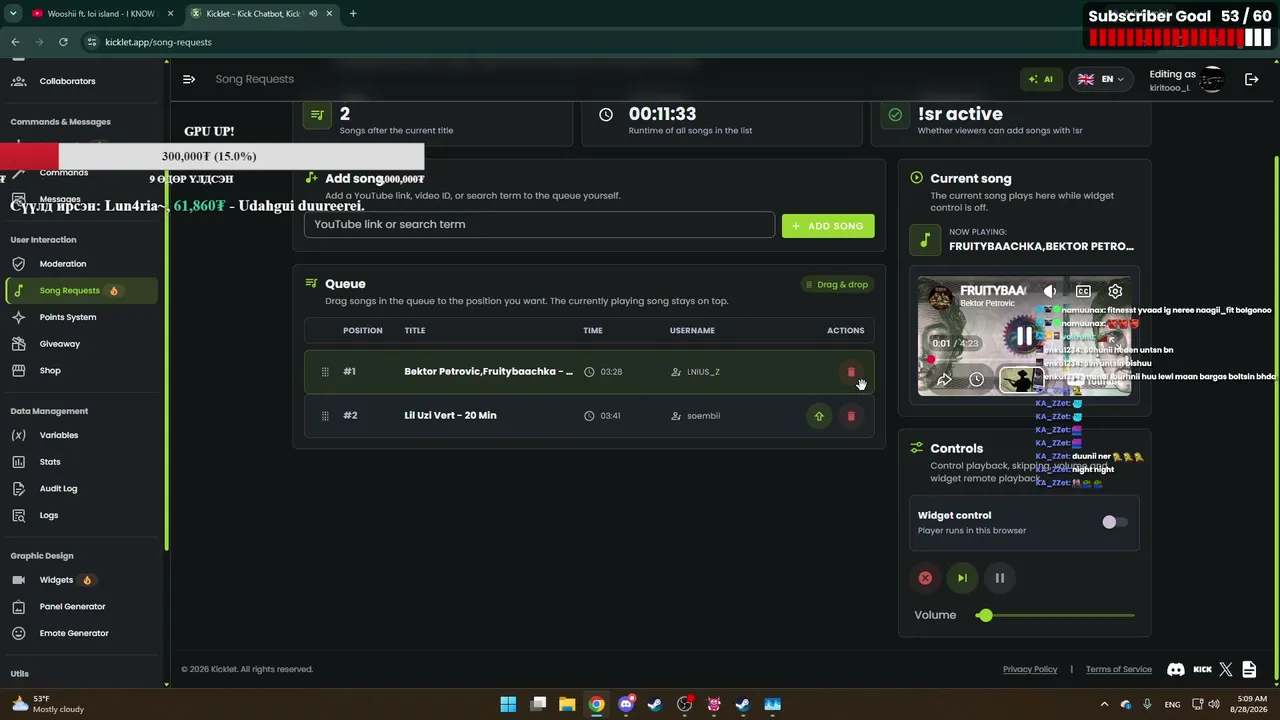
Task: Open the X (Twitter) icon in footer
Action: click(1226, 669)
